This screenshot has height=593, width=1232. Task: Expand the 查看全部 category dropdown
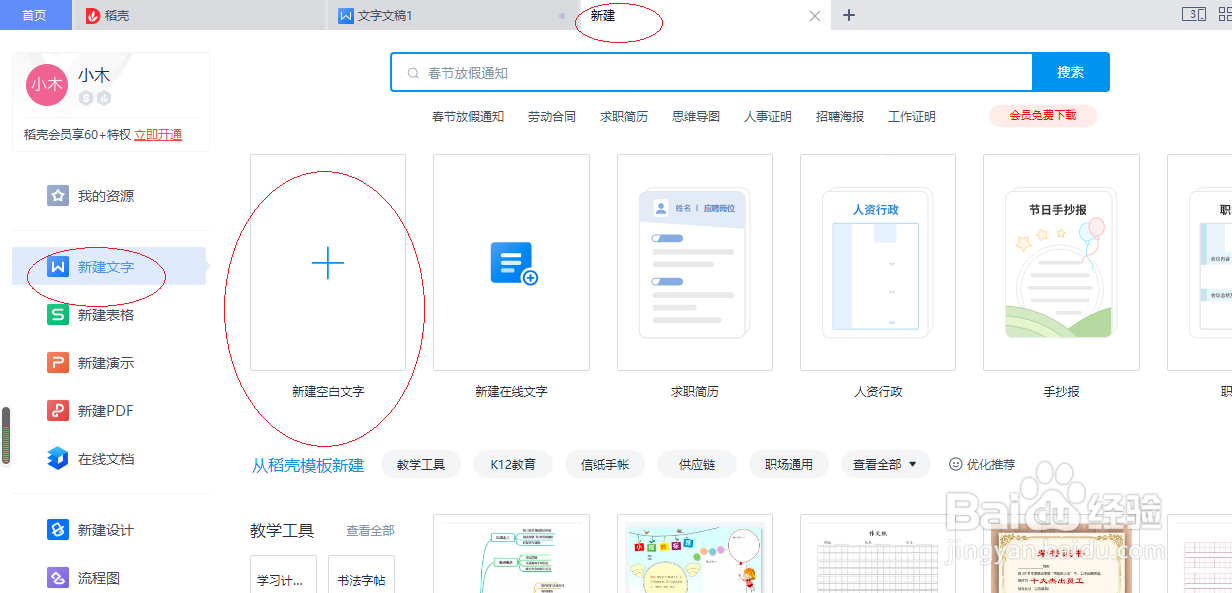[x=886, y=464]
